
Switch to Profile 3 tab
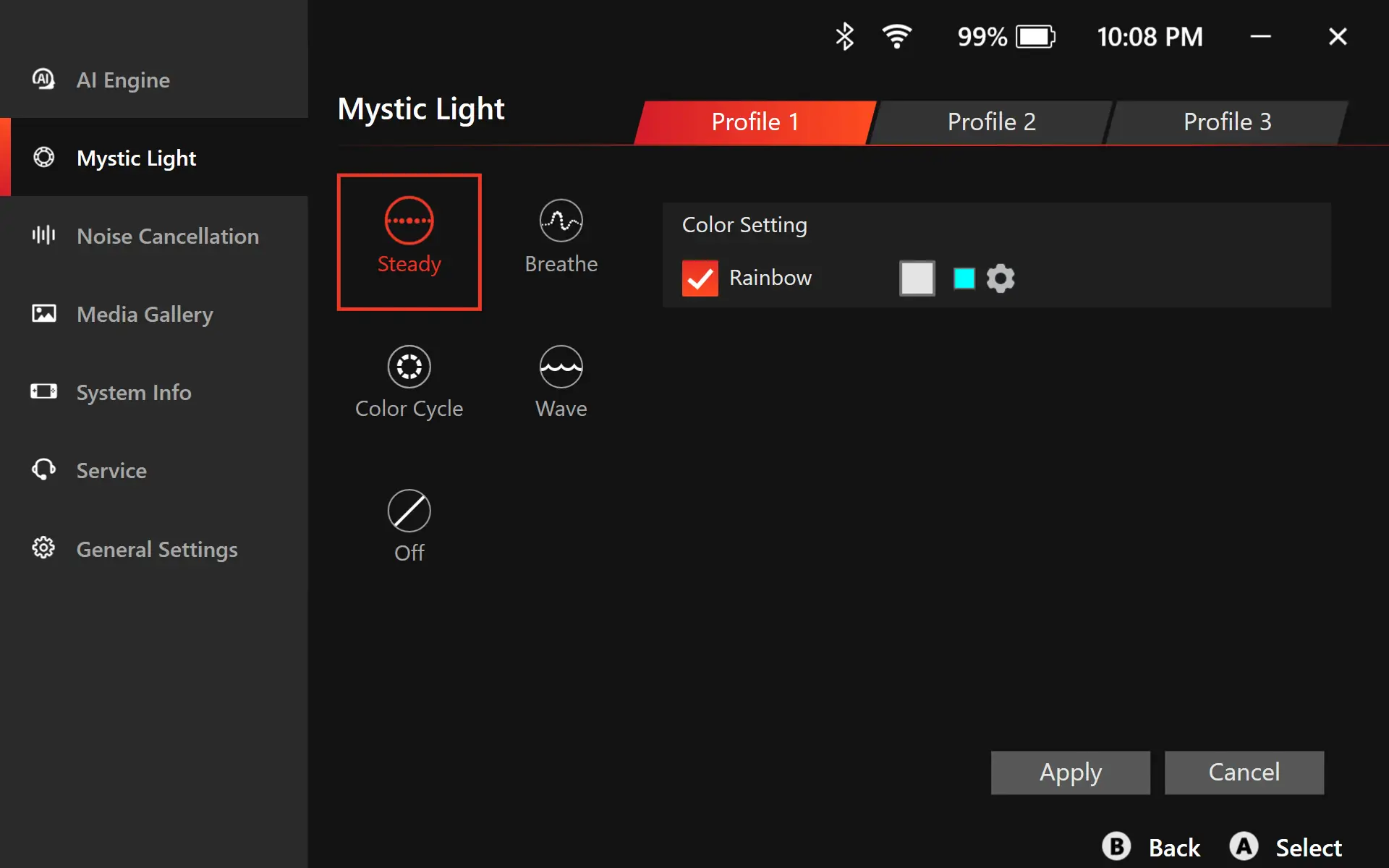(1227, 122)
